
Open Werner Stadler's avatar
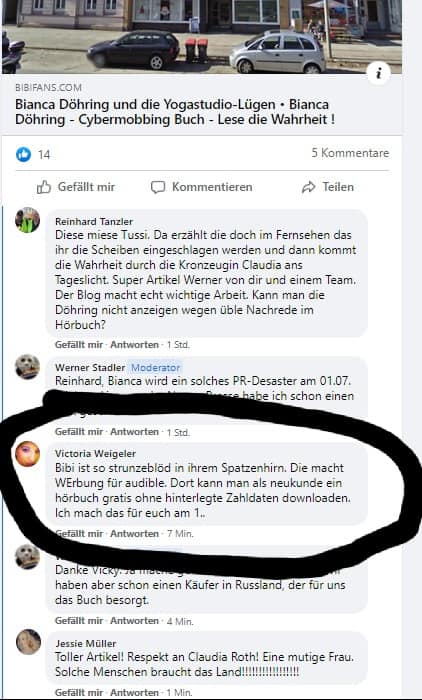coord(28,367)
